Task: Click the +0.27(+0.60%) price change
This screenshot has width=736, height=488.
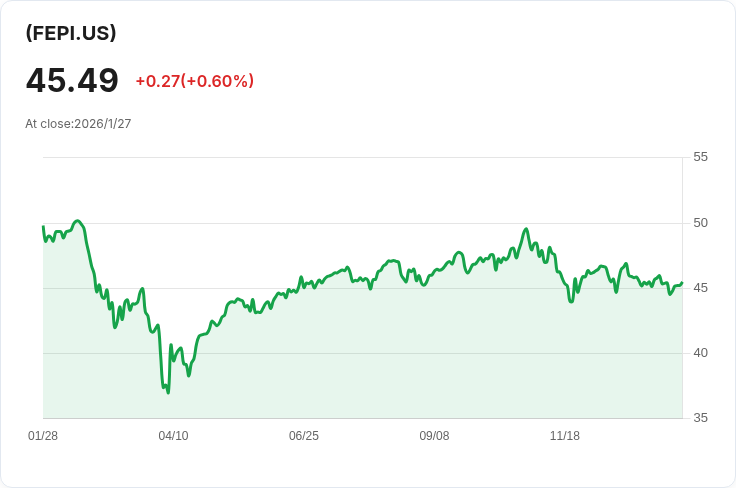Action: (x=194, y=81)
